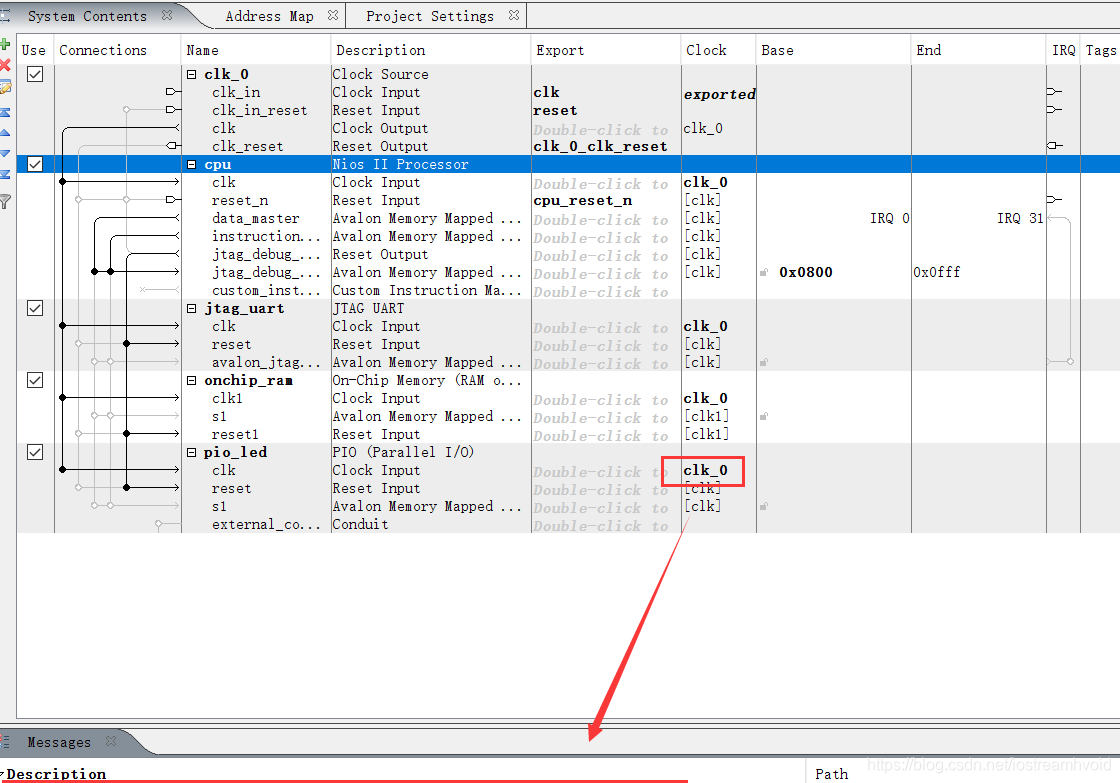Uncheck the Use box for onchip_ram

35,380
